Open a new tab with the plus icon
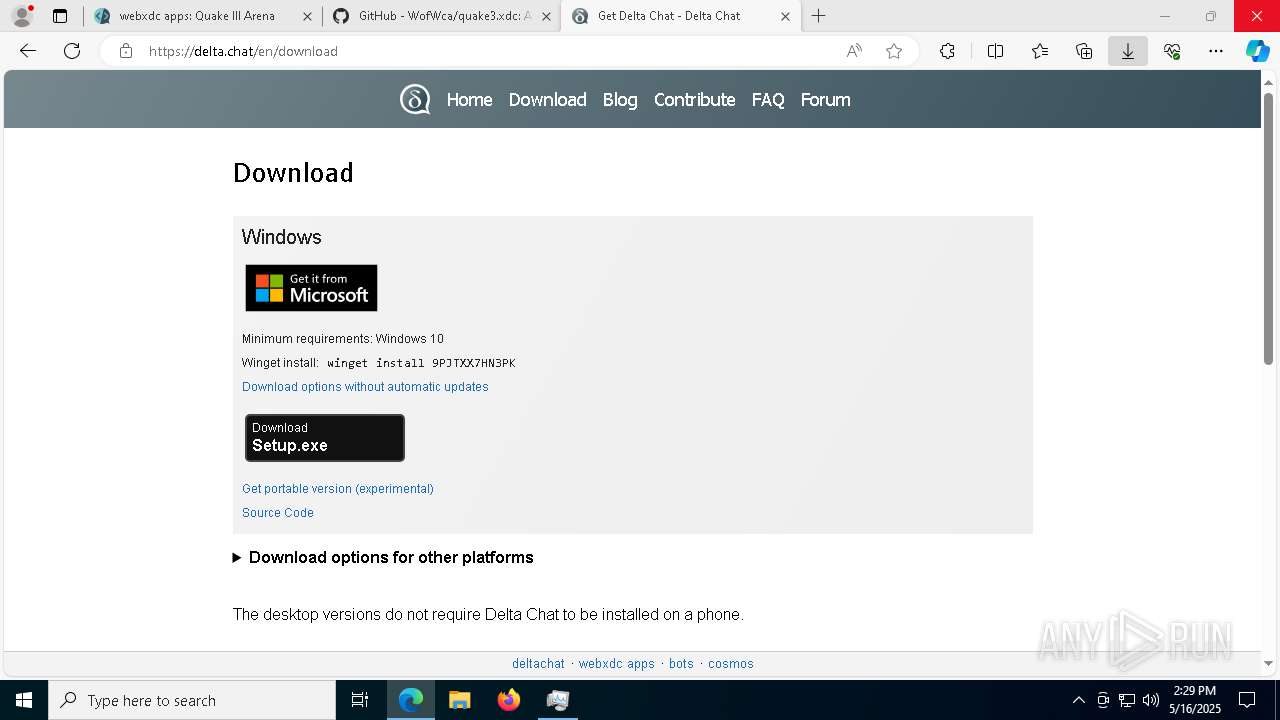 point(818,16)
